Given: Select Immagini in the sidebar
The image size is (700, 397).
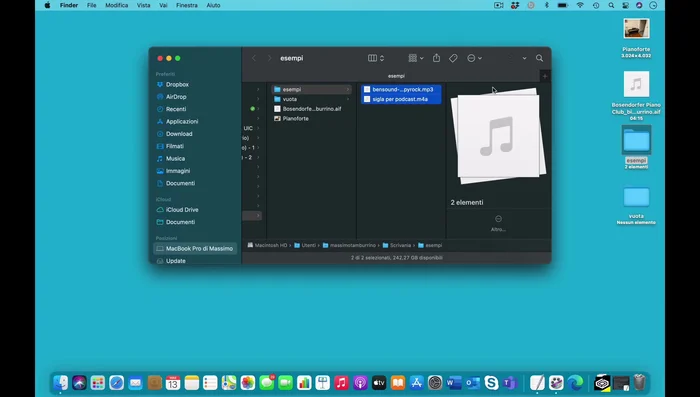Looking at the screenshot, I should [178, 171].
